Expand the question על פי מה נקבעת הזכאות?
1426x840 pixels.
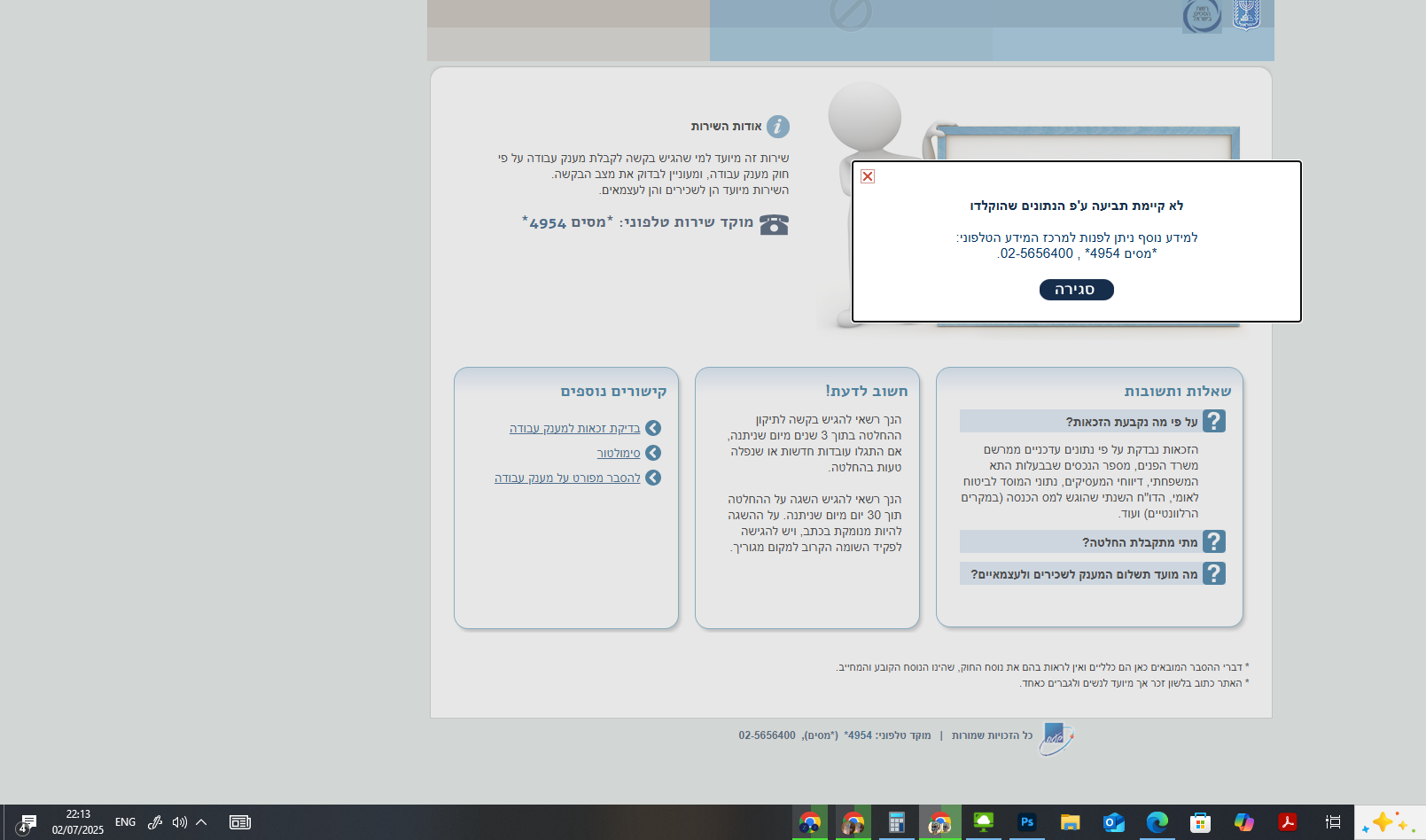(x=1093, y=421)
